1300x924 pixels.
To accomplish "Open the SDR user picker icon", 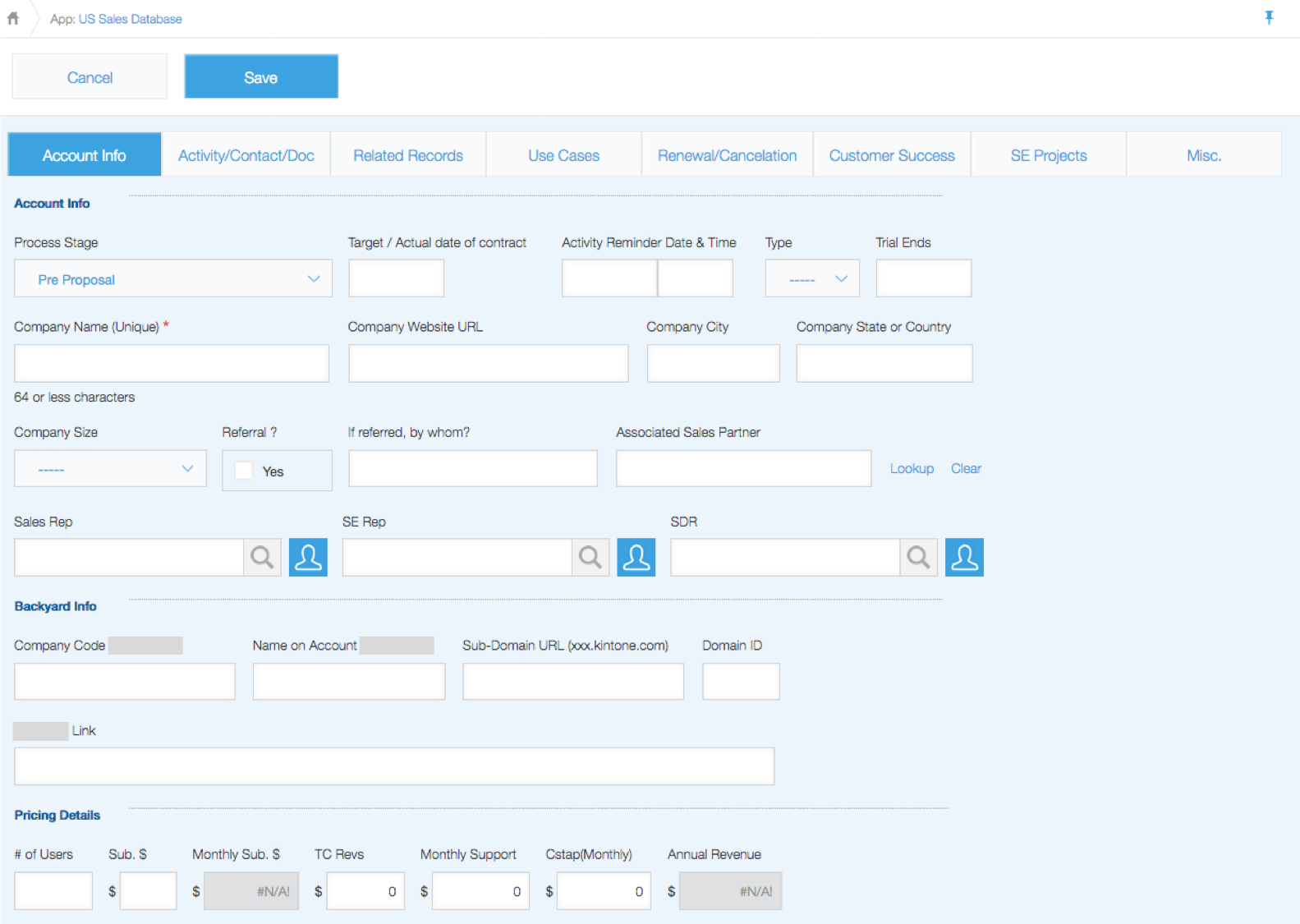I will pyautogui.click(x=964, y=558).
